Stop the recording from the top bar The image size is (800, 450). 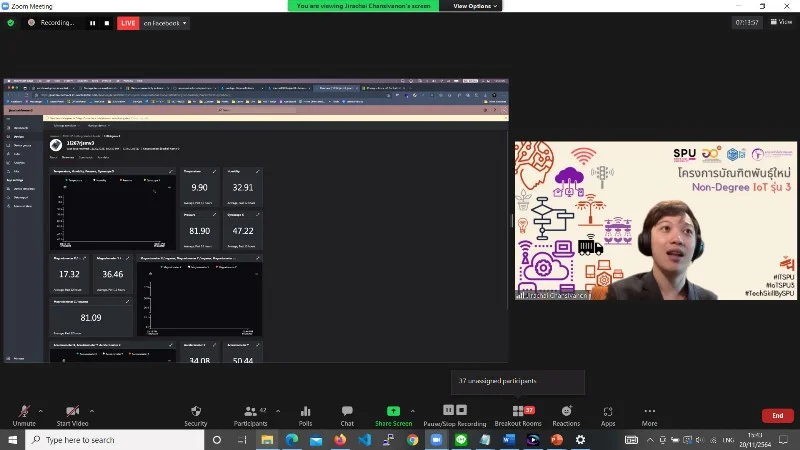coord(105,22)
